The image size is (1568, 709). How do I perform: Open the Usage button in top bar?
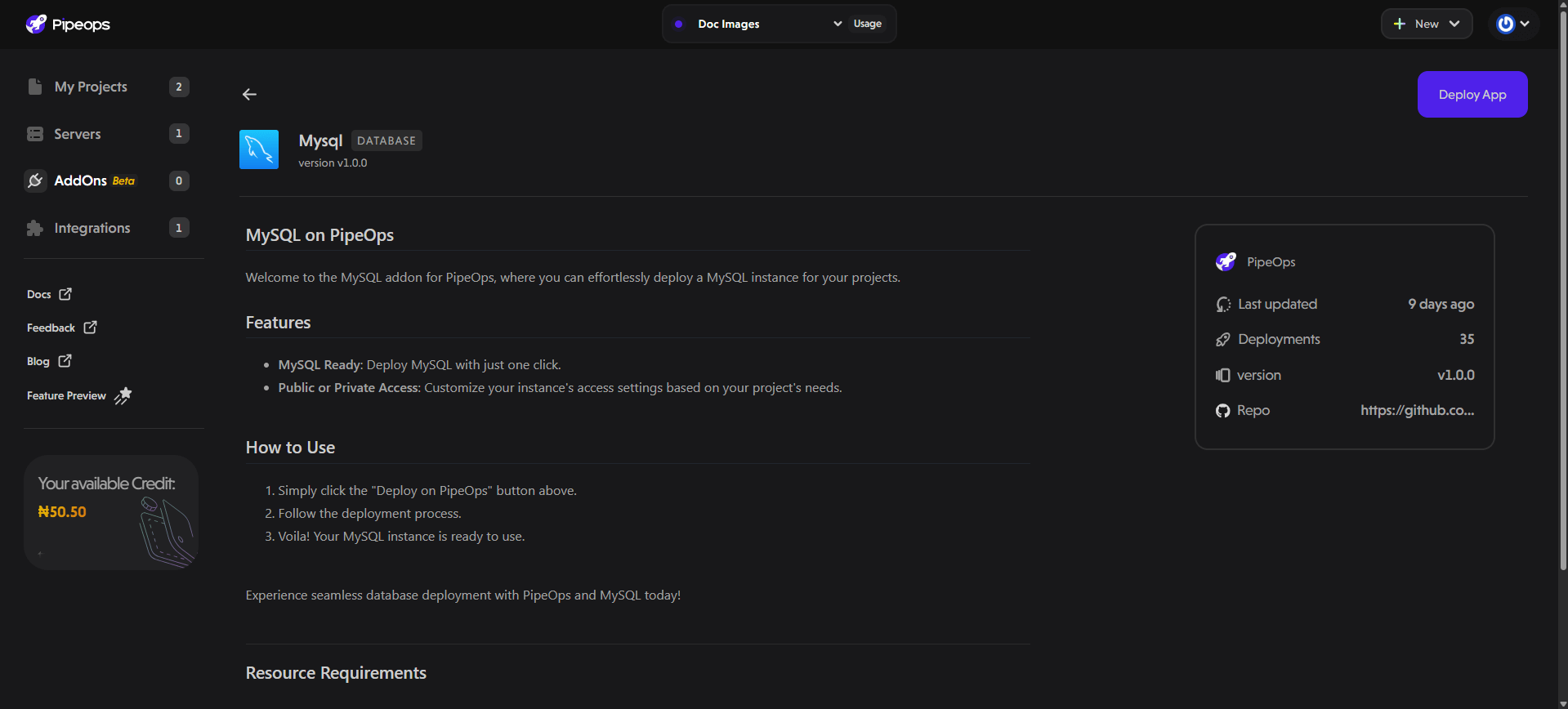pos(868,24)
